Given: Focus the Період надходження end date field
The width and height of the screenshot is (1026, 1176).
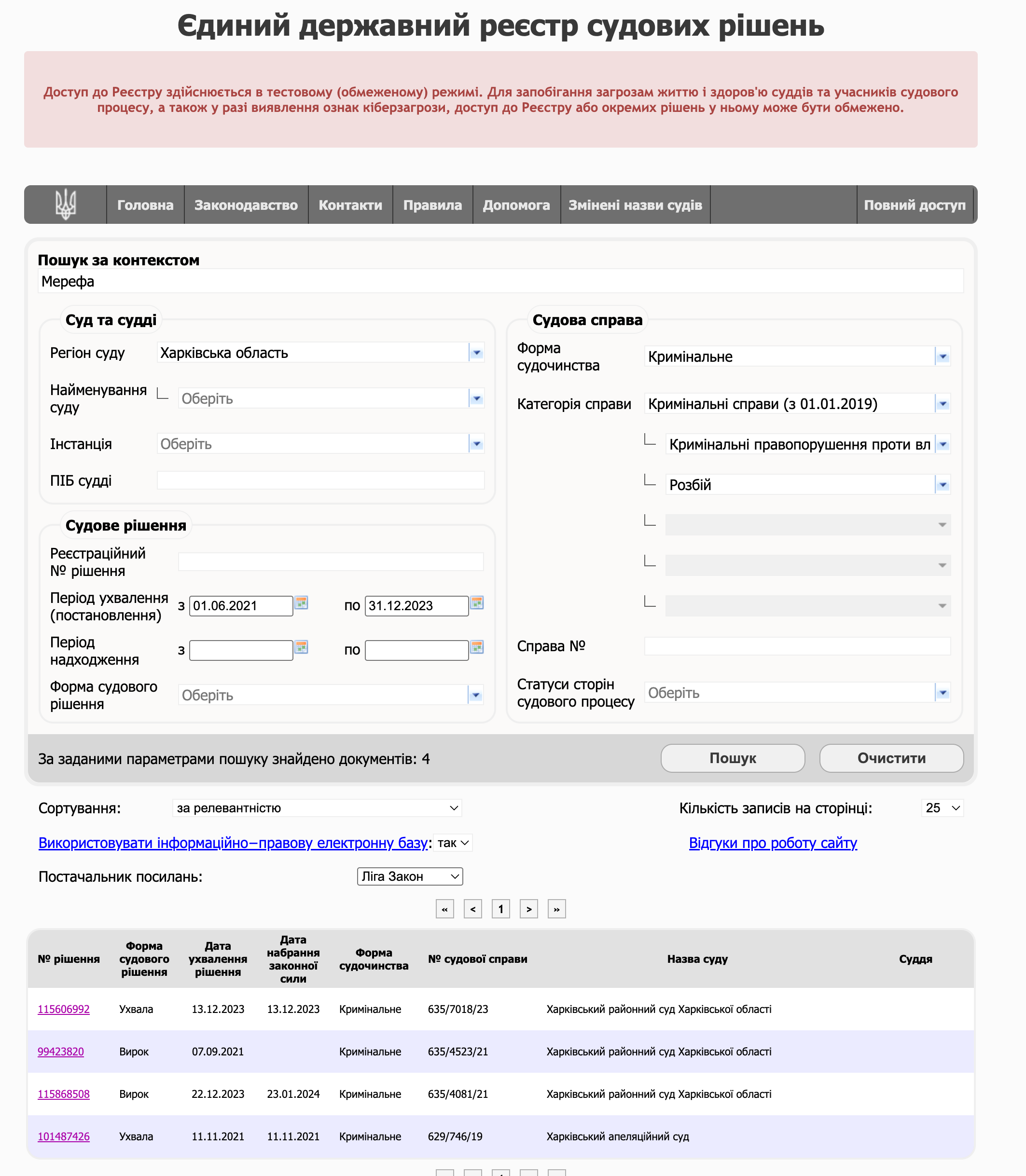Looking at the screenshot, I should tap(417, 650).
